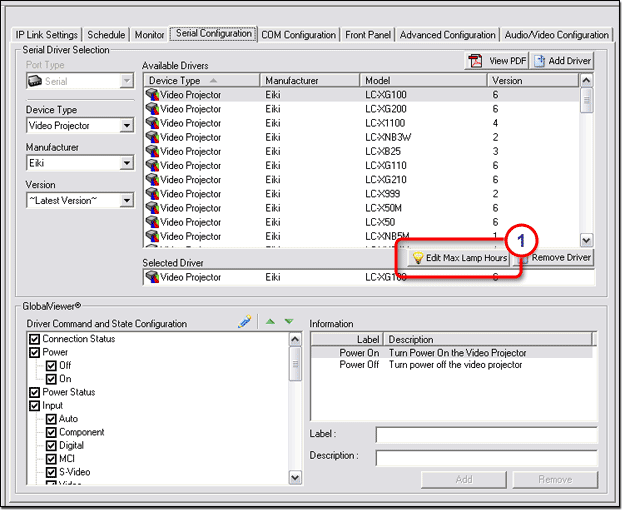Switch to IP Link Settings tab
This screenshot has width=630, height=517.
[47, 35]
